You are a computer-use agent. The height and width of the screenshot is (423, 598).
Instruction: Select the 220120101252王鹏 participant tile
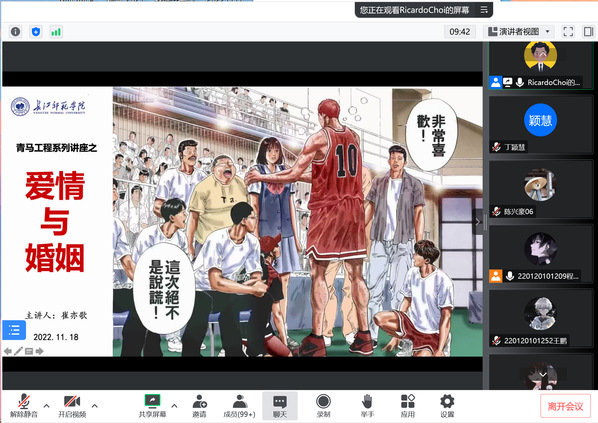[x=541, y=318]
